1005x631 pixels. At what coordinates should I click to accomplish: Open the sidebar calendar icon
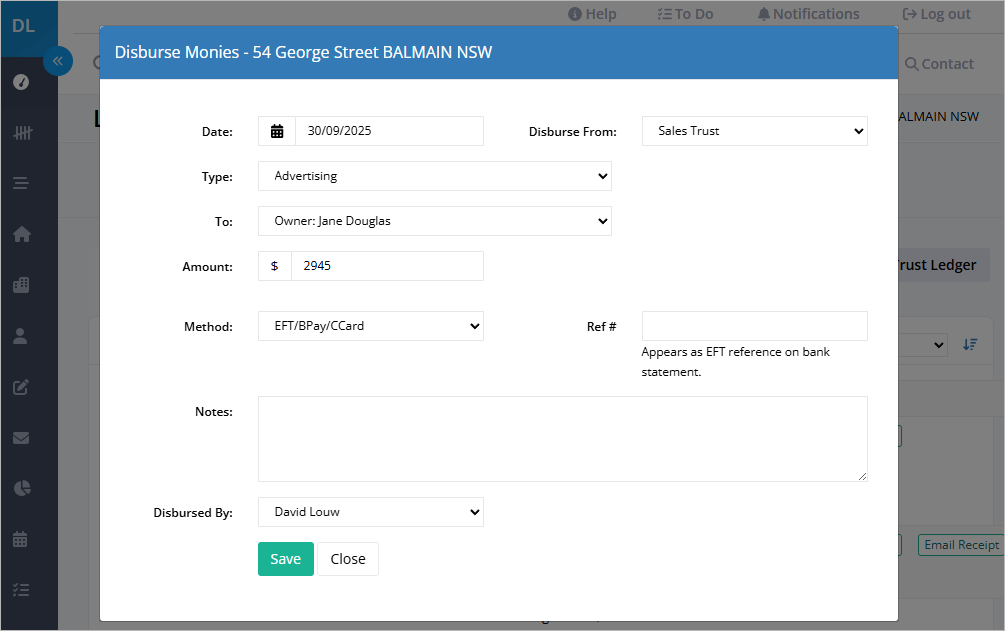[21, 539]
